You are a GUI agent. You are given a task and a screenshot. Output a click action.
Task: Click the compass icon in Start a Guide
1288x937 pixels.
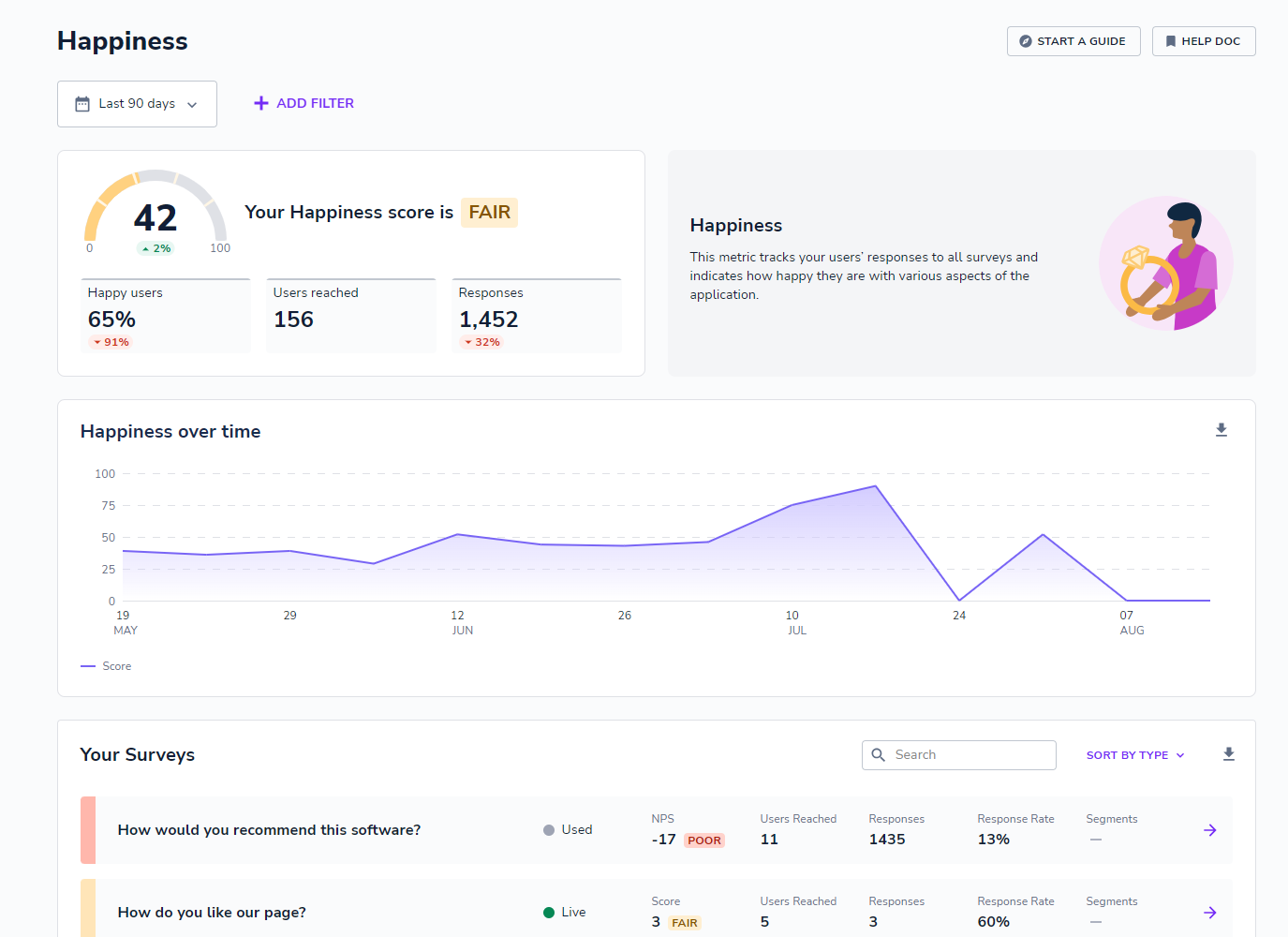1026,41
